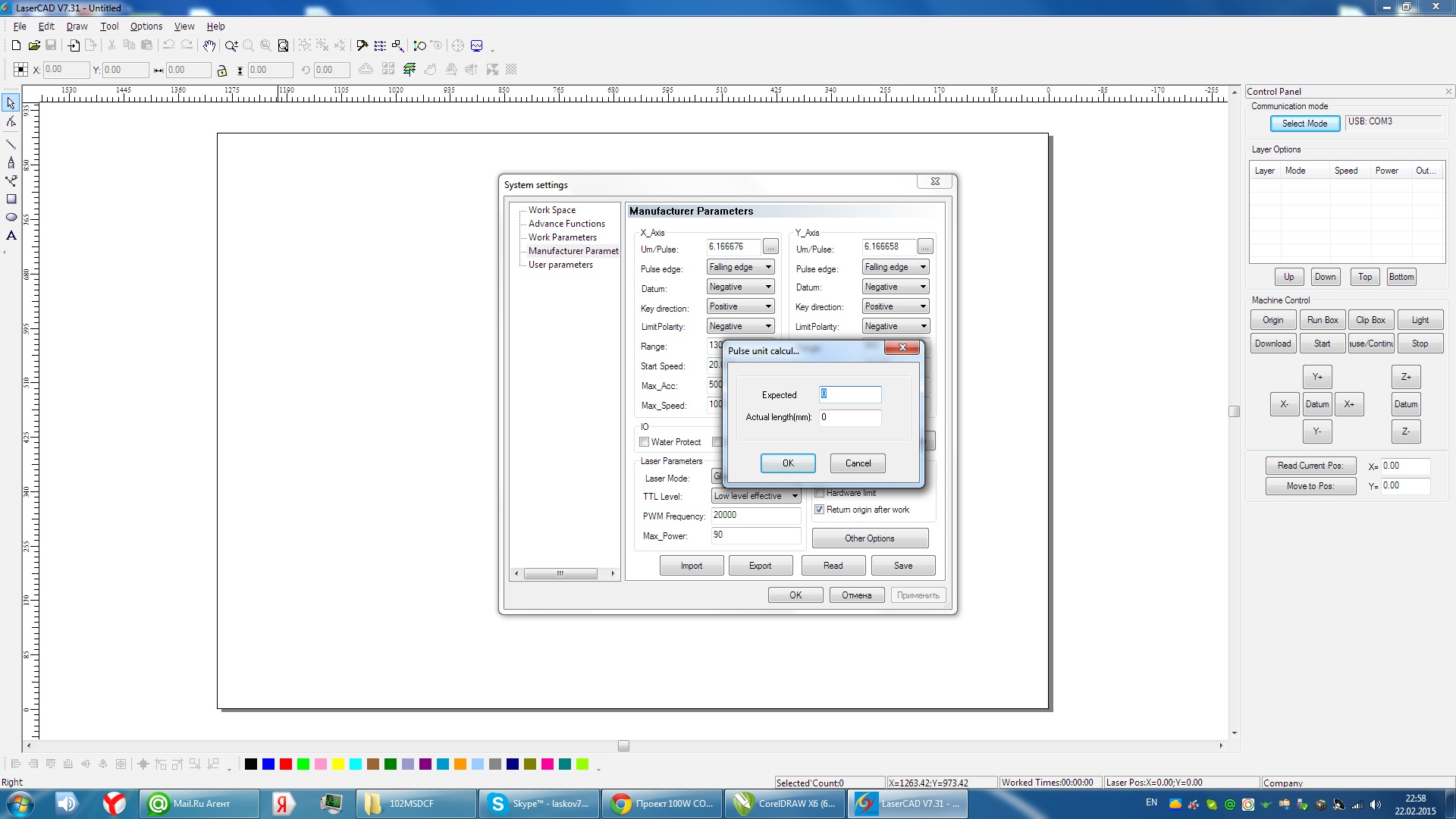
Task: Toggle the Hardware limit checkbox
Action: coord(819,493)
